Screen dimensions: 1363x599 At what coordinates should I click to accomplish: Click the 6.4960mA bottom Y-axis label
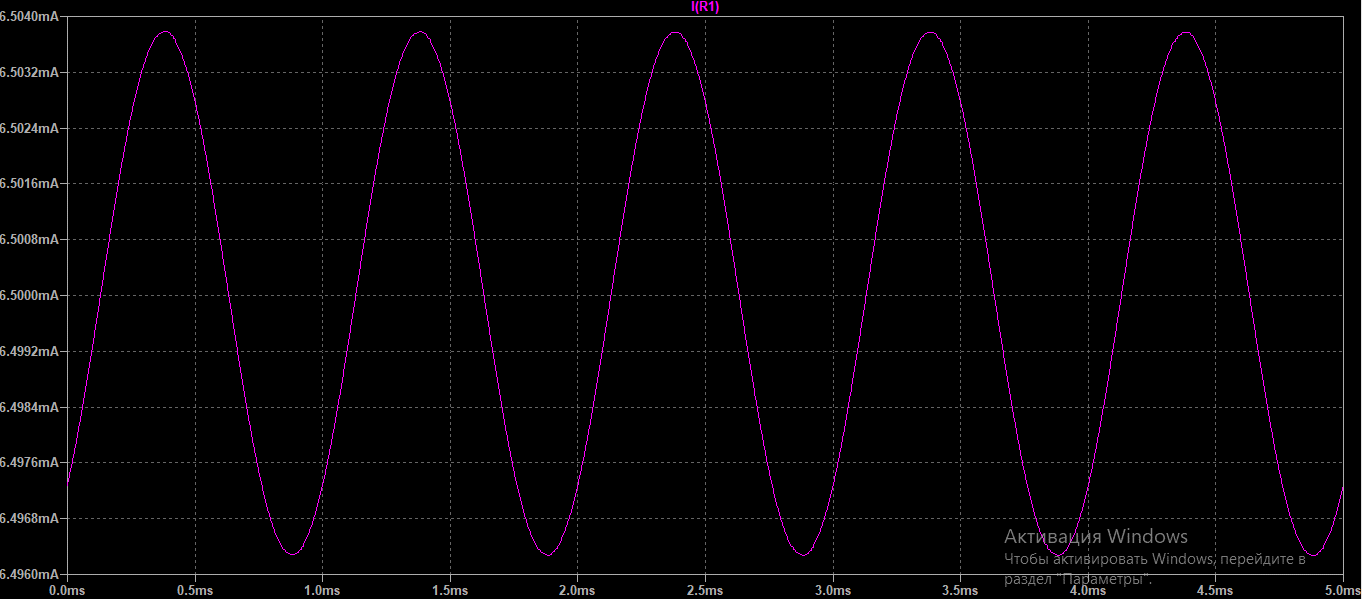(29, 575)
